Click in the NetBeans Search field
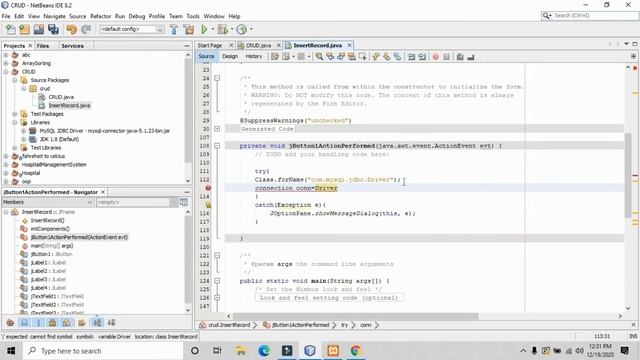Image resolution: width=640 pixels, height=360 pixels. point(595,16)
